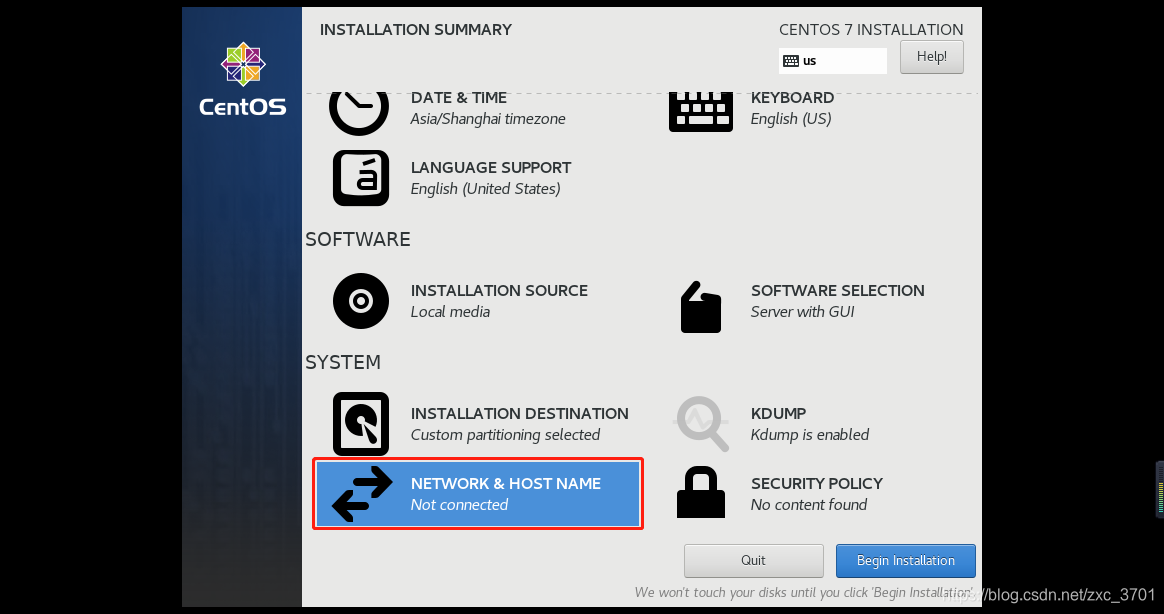
Task: Click 'Custom partitioning selected' status text
Action: click(x=505, y=435)
